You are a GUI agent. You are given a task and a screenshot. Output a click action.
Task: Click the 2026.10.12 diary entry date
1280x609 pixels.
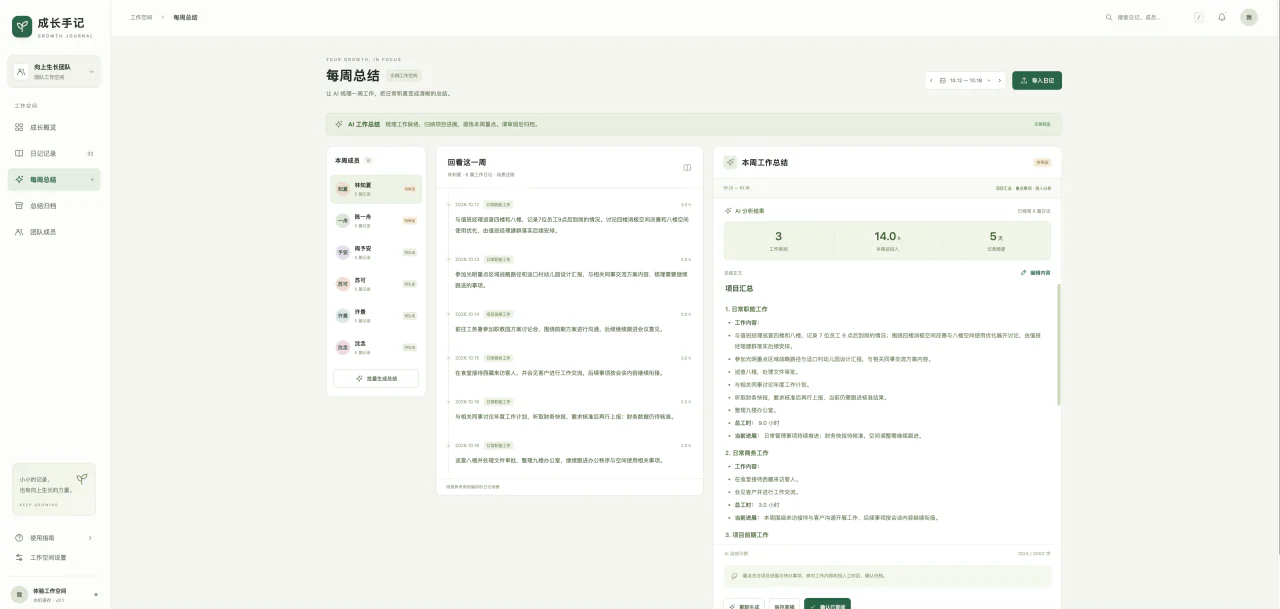(x=467, y=204)
